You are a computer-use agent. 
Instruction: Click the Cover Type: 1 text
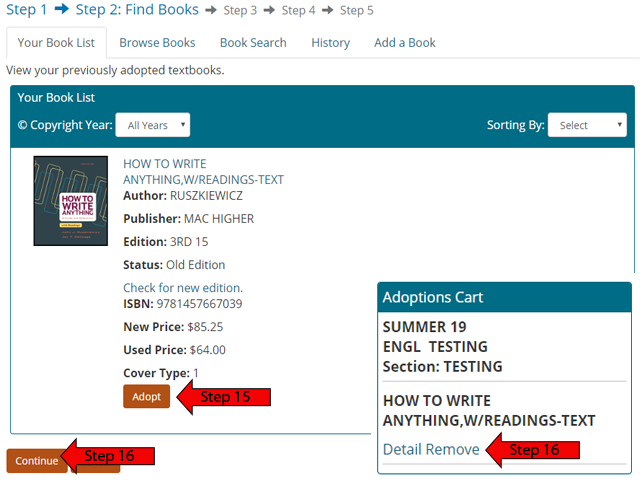tap(161, 373)
